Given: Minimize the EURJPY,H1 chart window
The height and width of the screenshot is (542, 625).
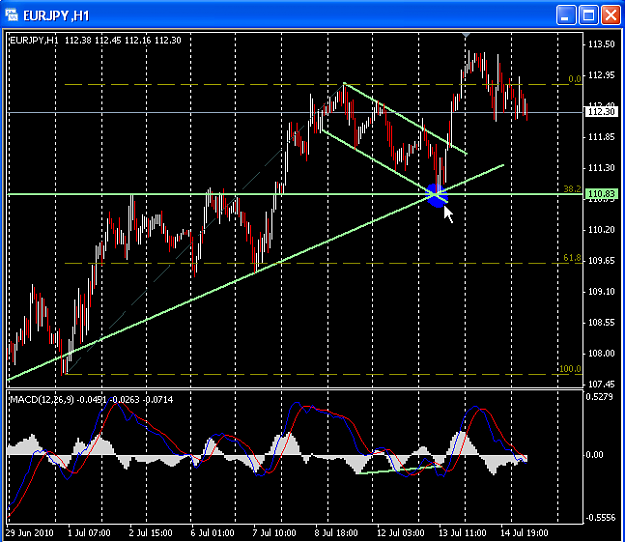Looking at the screenshot, I should pos(566,15).
